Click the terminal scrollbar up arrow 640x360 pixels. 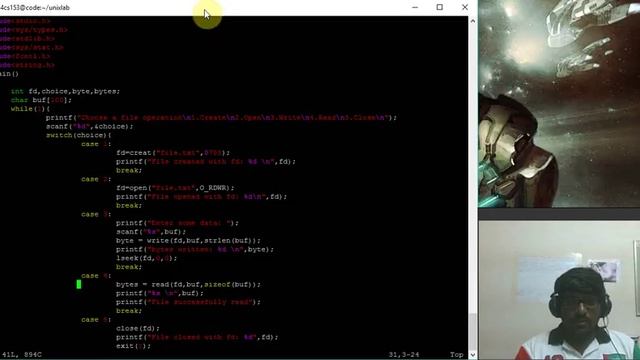(473, 21)
